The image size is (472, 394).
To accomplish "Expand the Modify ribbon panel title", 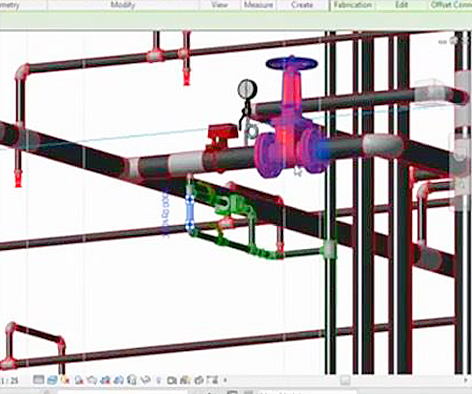I will [123, 5].
